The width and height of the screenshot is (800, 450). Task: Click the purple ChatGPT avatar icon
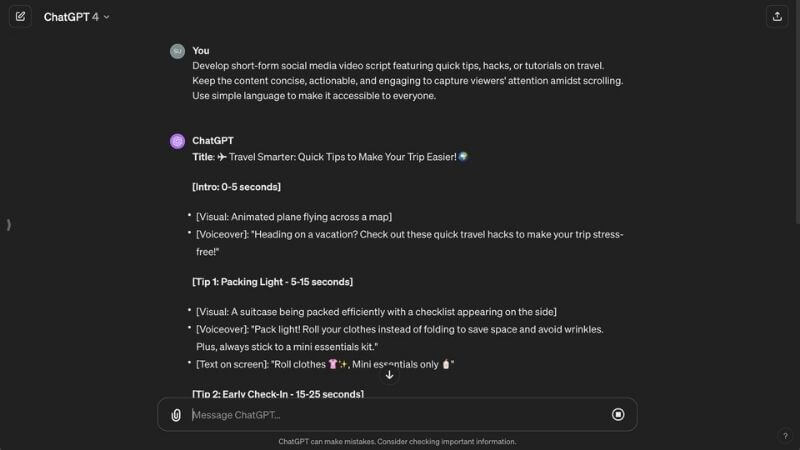click(177, 141)
